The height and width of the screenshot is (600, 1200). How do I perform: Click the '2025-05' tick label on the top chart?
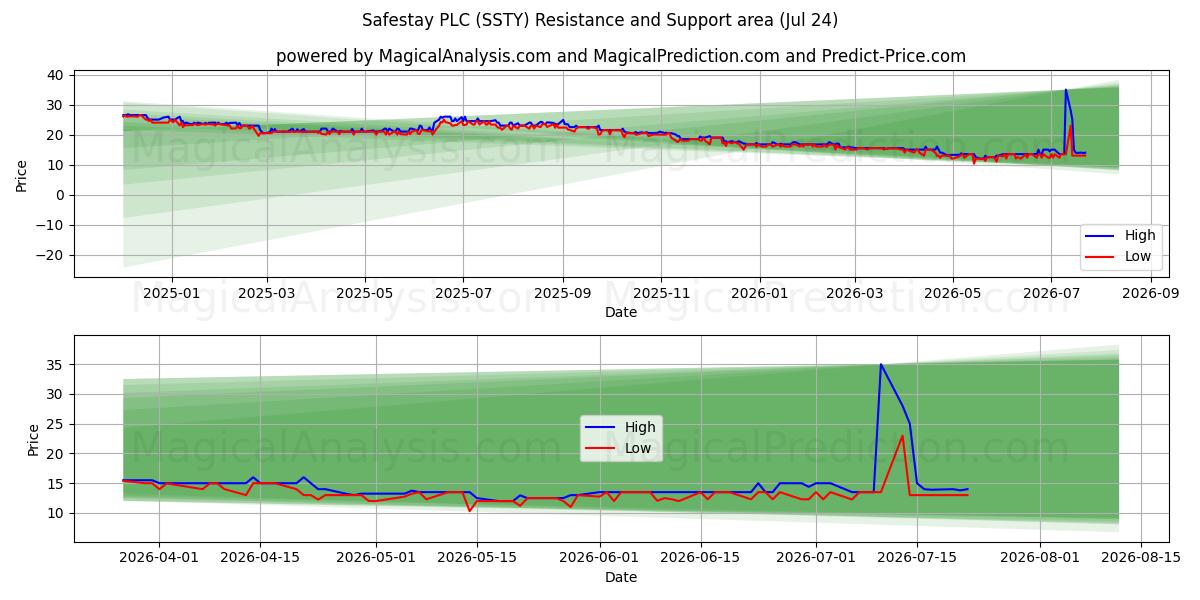tap(365, 293)
